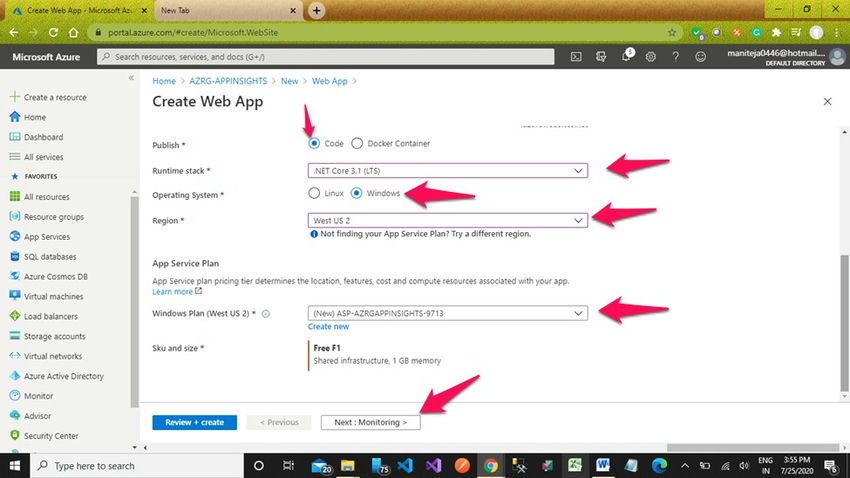
Task: Open Microsoft Word from taskbar
Action: pos(602,466)
